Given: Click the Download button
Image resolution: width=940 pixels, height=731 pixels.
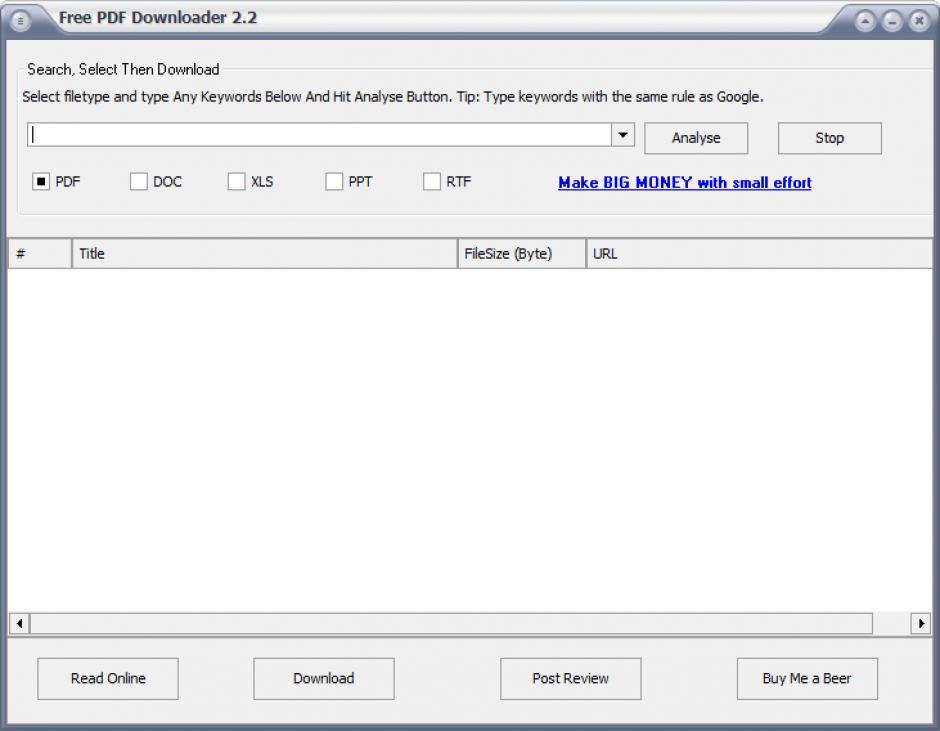Looking at the screenshot, I should tap(323, 678).
